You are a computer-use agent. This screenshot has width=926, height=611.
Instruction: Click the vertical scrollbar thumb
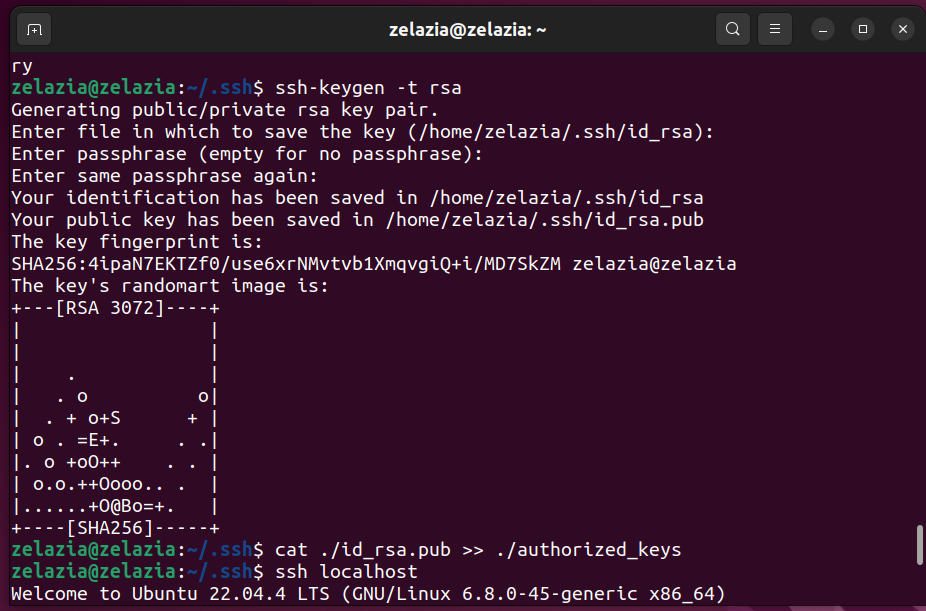(x=920, y=544)
